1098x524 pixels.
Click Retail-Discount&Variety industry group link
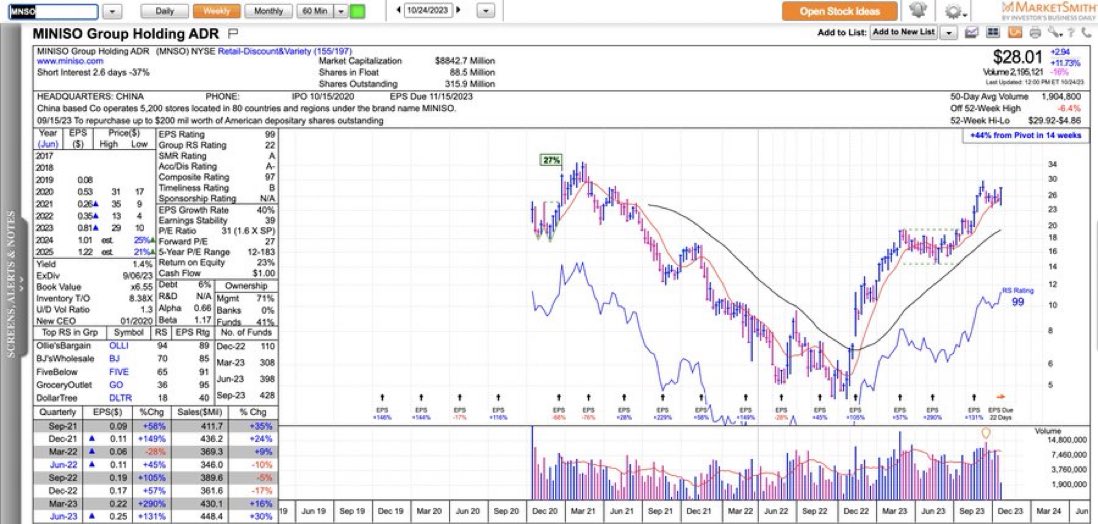click(x=284, y=51)
